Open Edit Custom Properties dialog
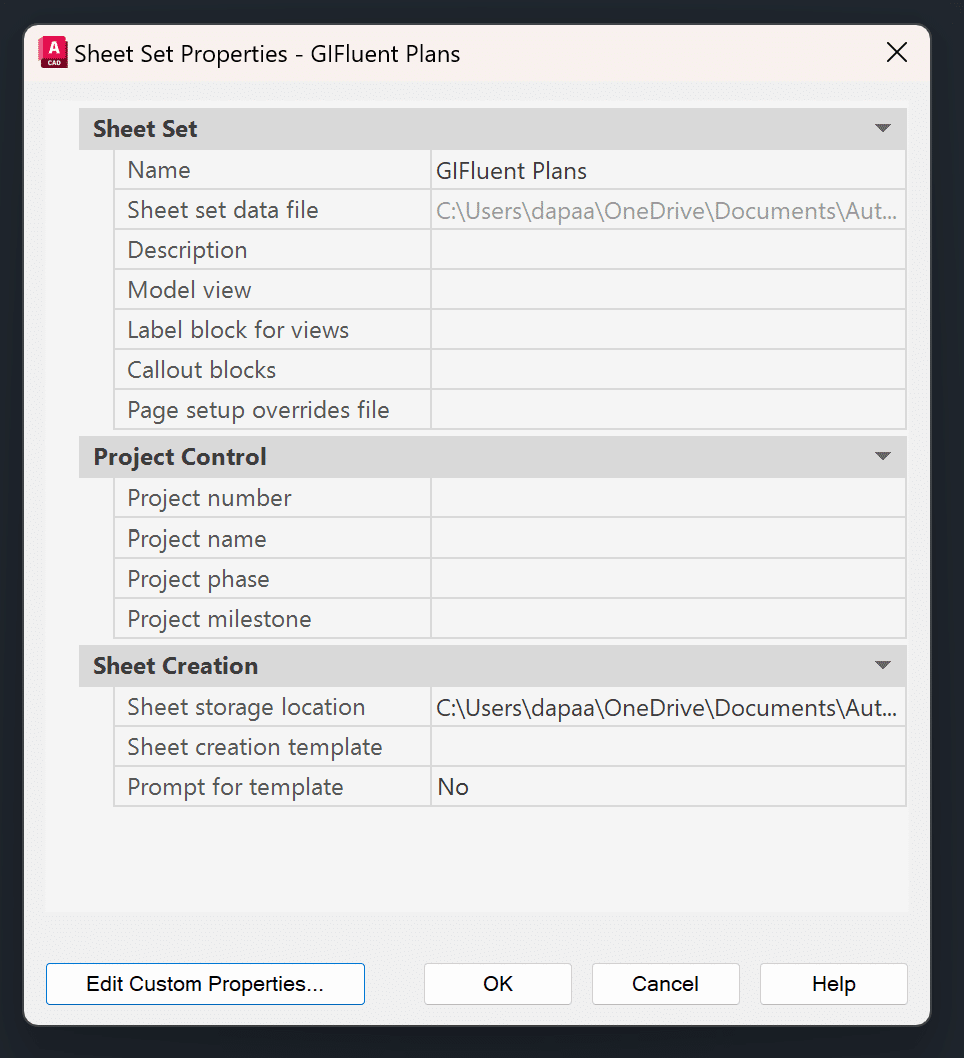964x1058 pixels. coord(205,984)
